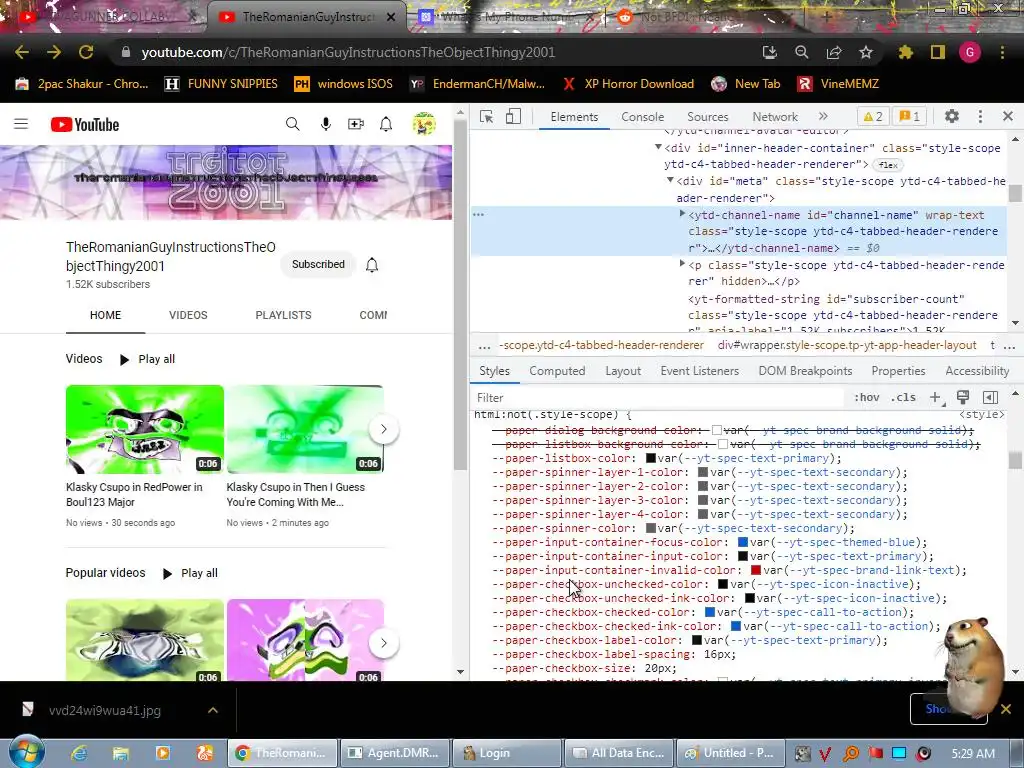Screen dimensions: 1024x768
Task: Click the --paper-input-container-invalid-color red swatch
Action: point(756,570)
